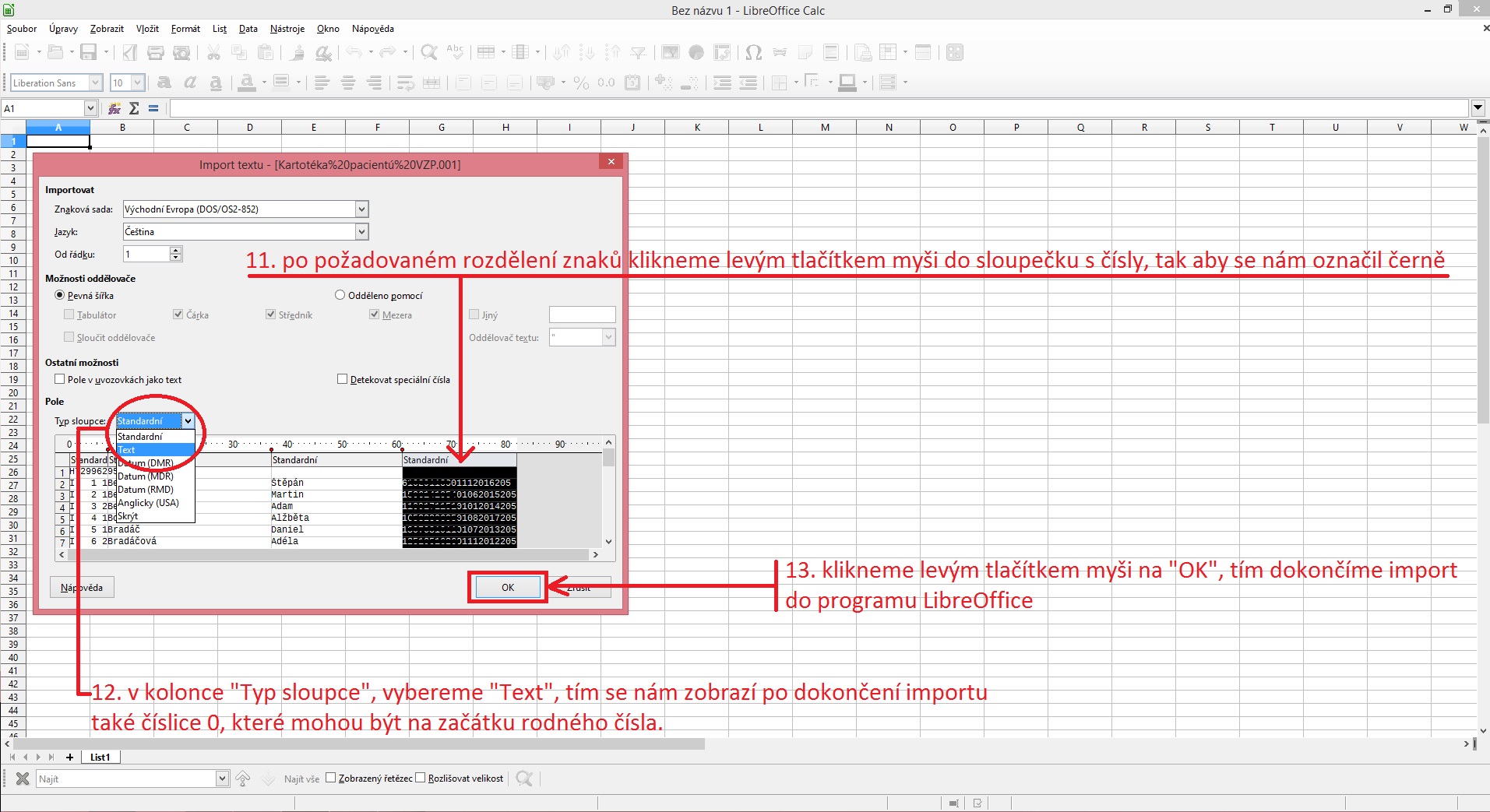Toggle Rozlišovat velikost checkbox in find bar
This screenshot has height=812, width=1490.
(421, 778)
